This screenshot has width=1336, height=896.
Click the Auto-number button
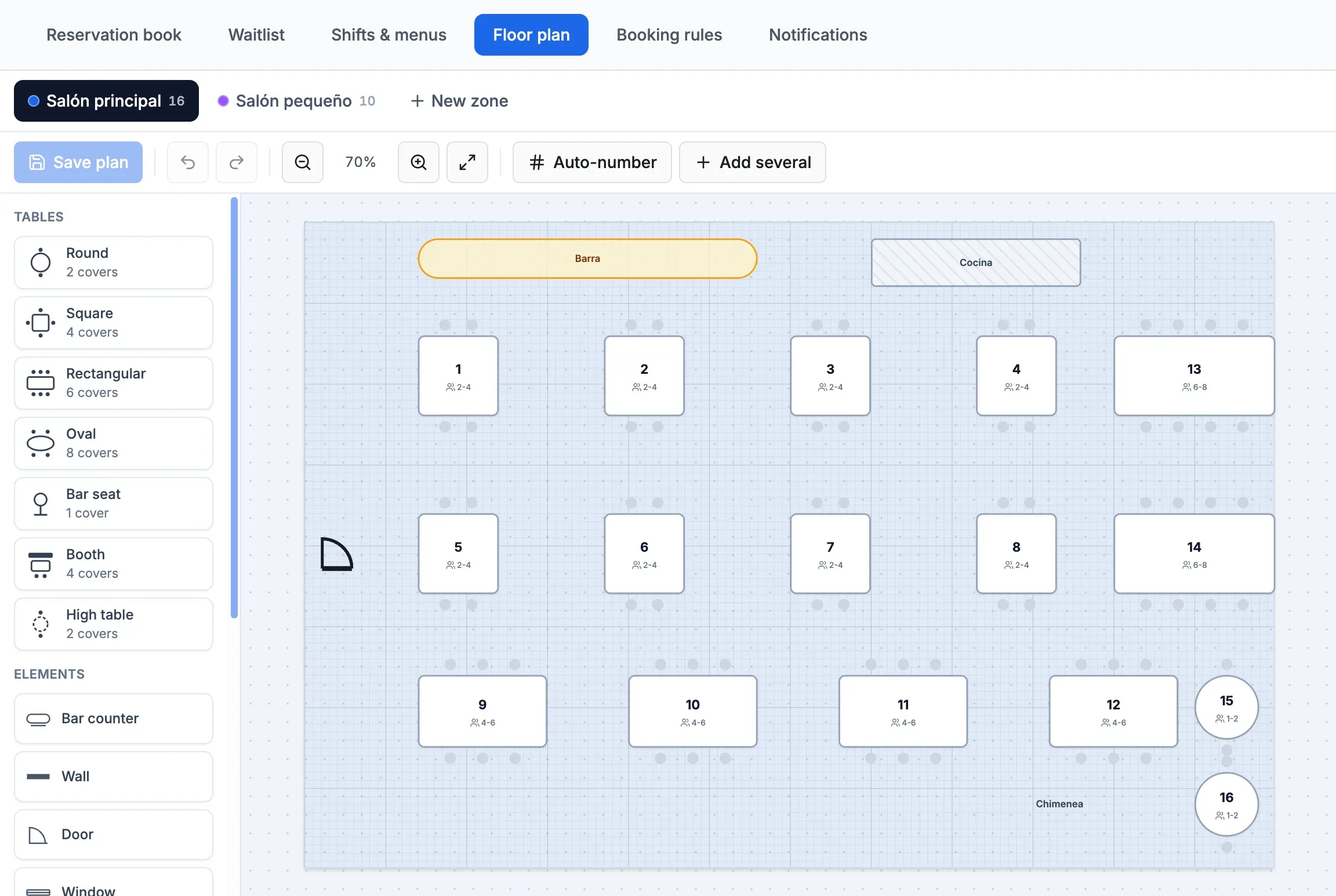pyautogui.click(x=592, y=162)
